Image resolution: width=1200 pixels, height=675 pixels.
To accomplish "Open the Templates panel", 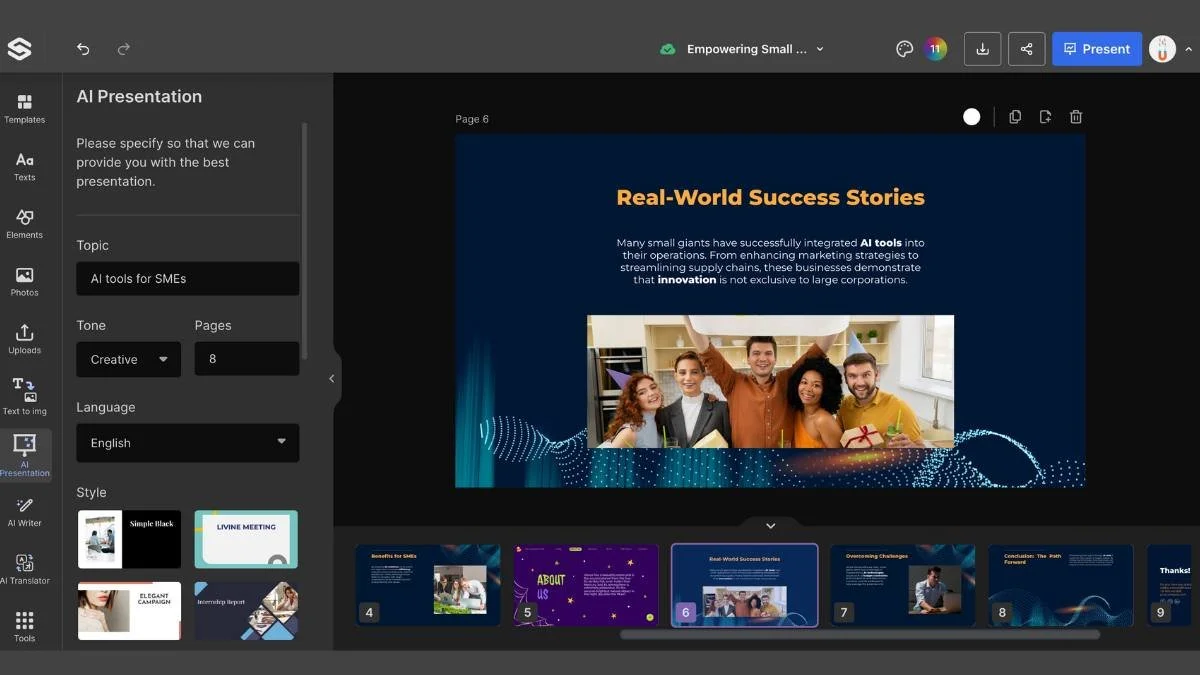I will pos(25,108).
